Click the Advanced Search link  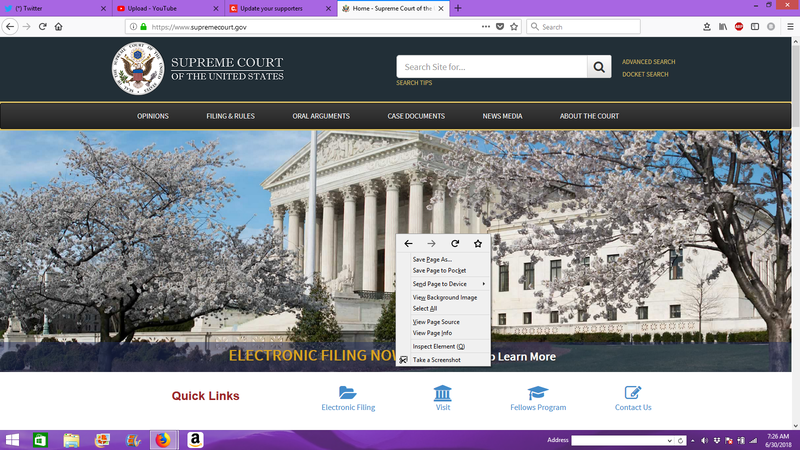click(648, 62)
